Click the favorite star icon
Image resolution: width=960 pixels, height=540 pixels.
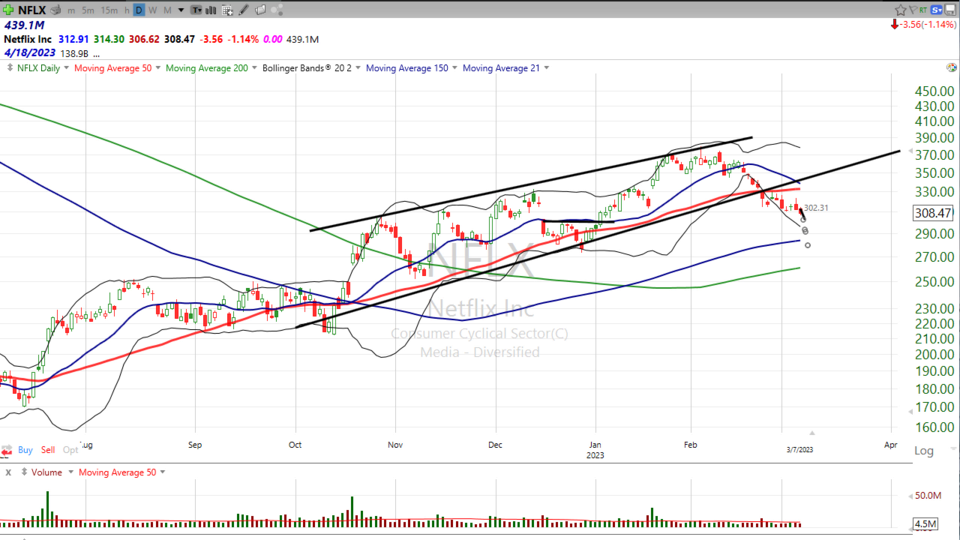900,10
